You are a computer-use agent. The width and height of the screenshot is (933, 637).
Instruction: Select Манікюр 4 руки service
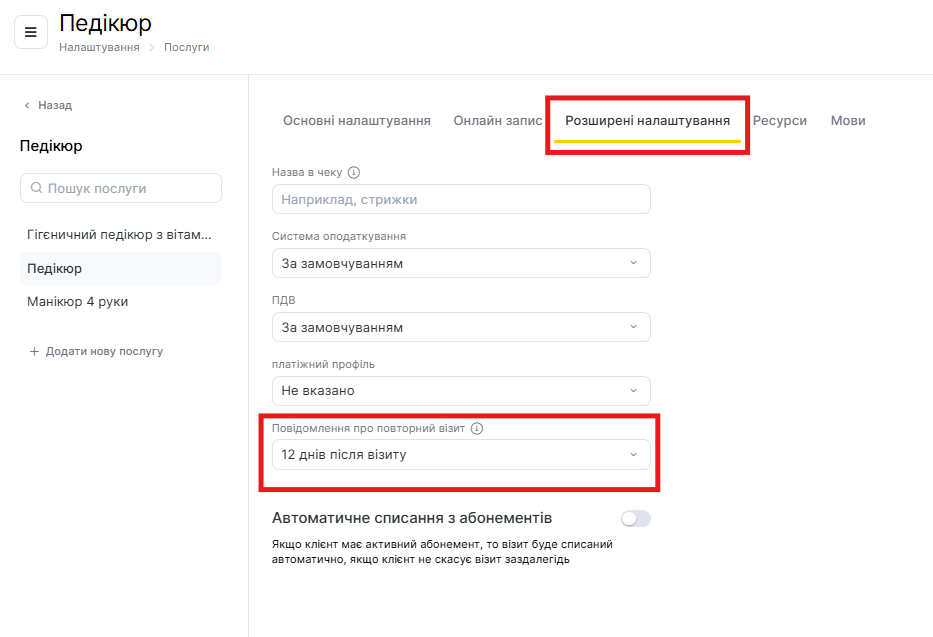click(78, 301)
